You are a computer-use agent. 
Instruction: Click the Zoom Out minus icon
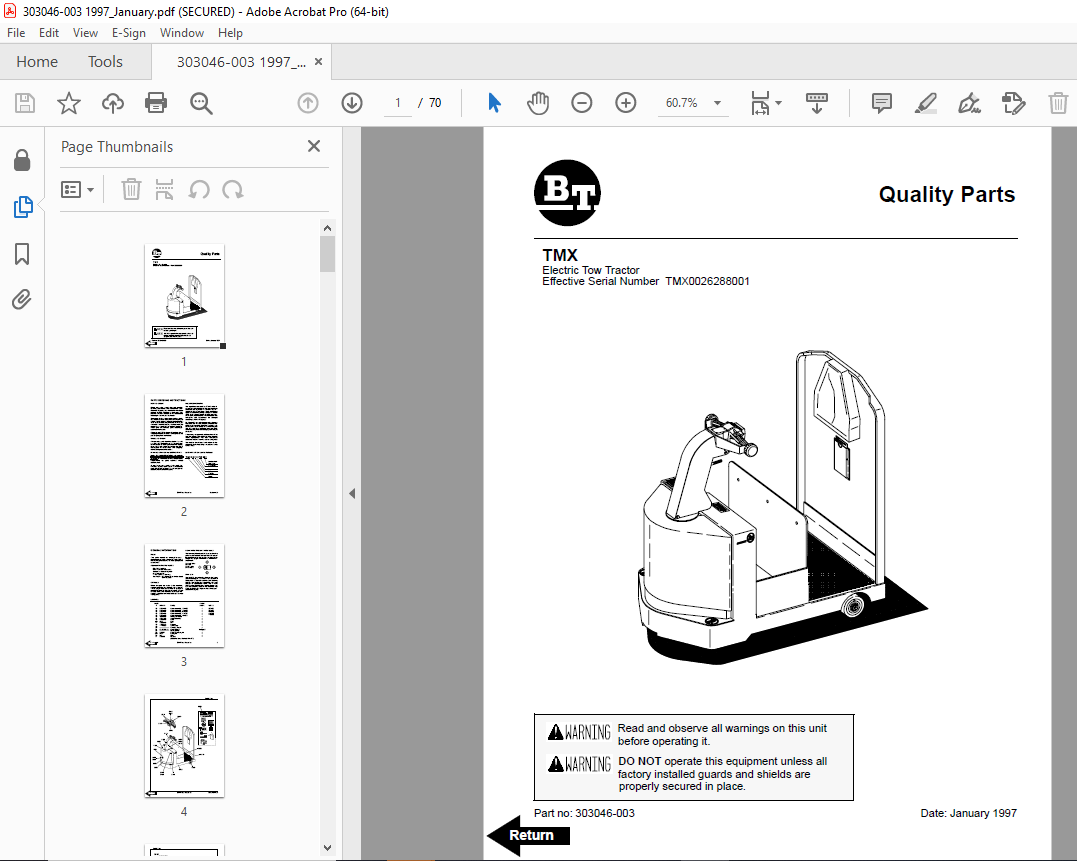[x=582, y=103]
